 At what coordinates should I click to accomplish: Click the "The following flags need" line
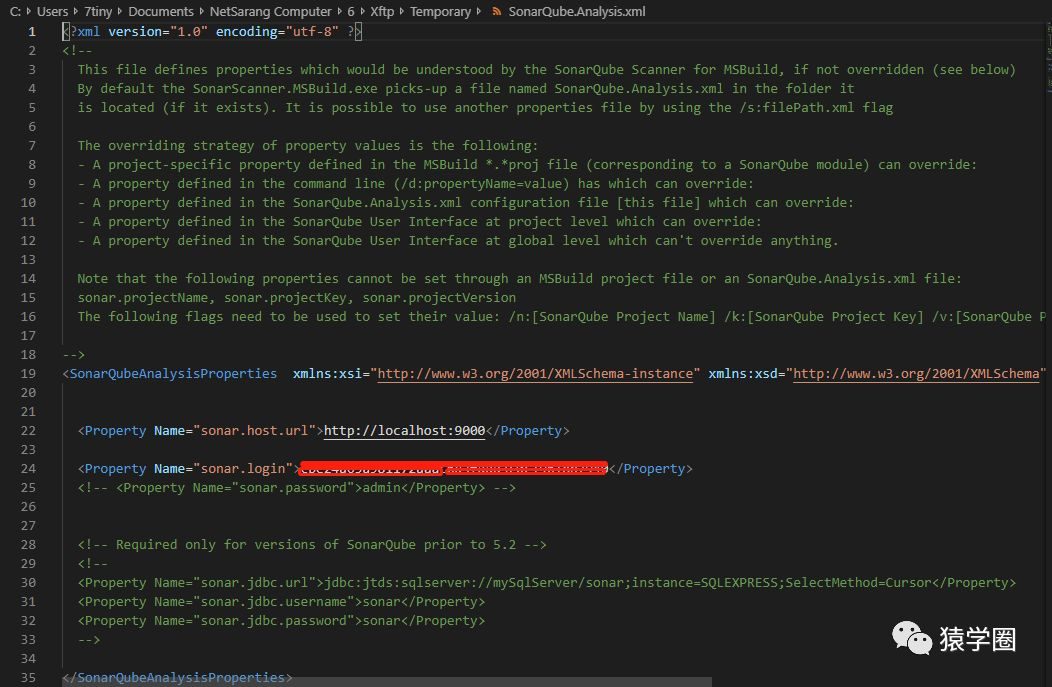pyautogui.click(x=562, y=317)
